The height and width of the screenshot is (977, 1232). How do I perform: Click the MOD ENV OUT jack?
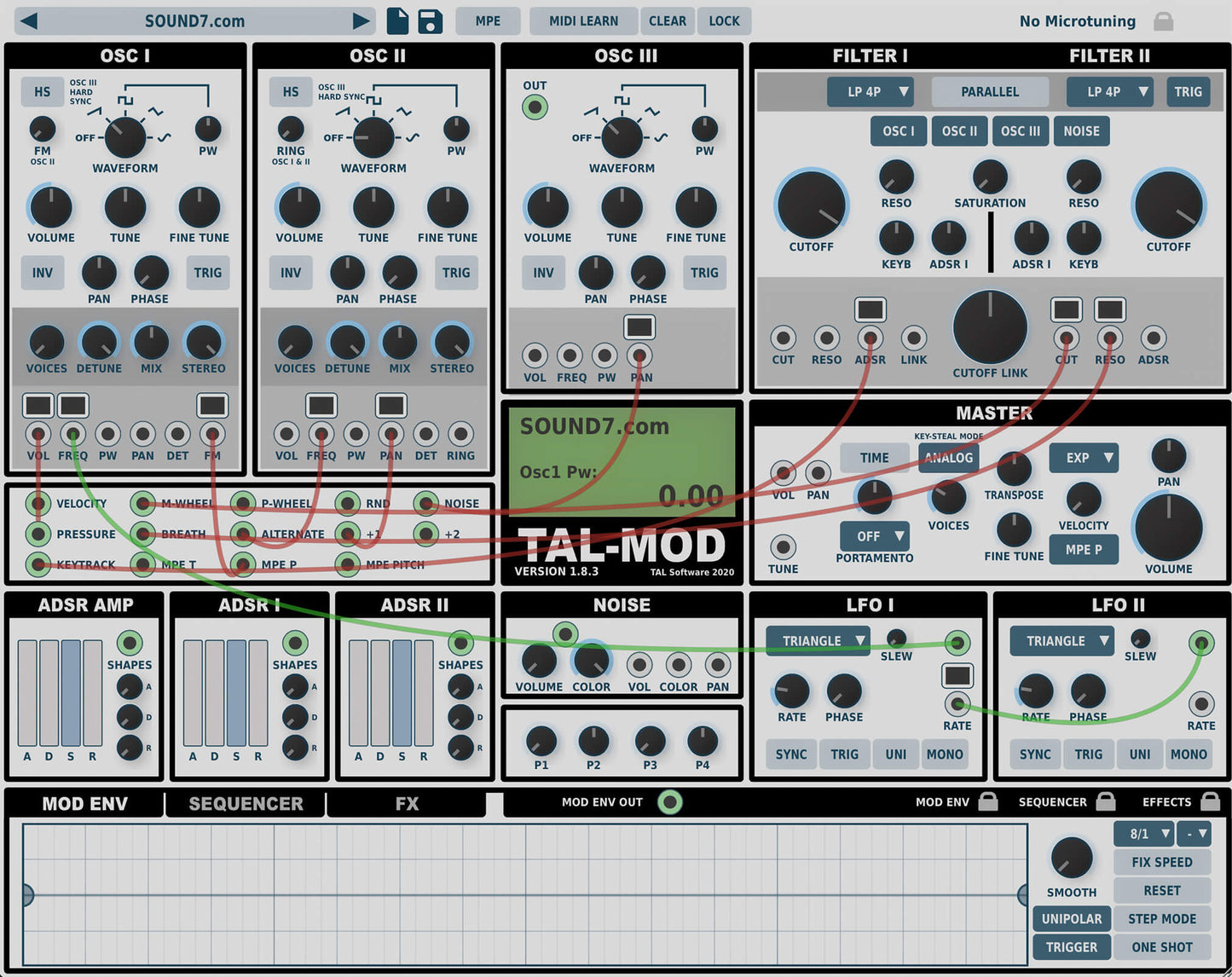(x=670, y=801)
